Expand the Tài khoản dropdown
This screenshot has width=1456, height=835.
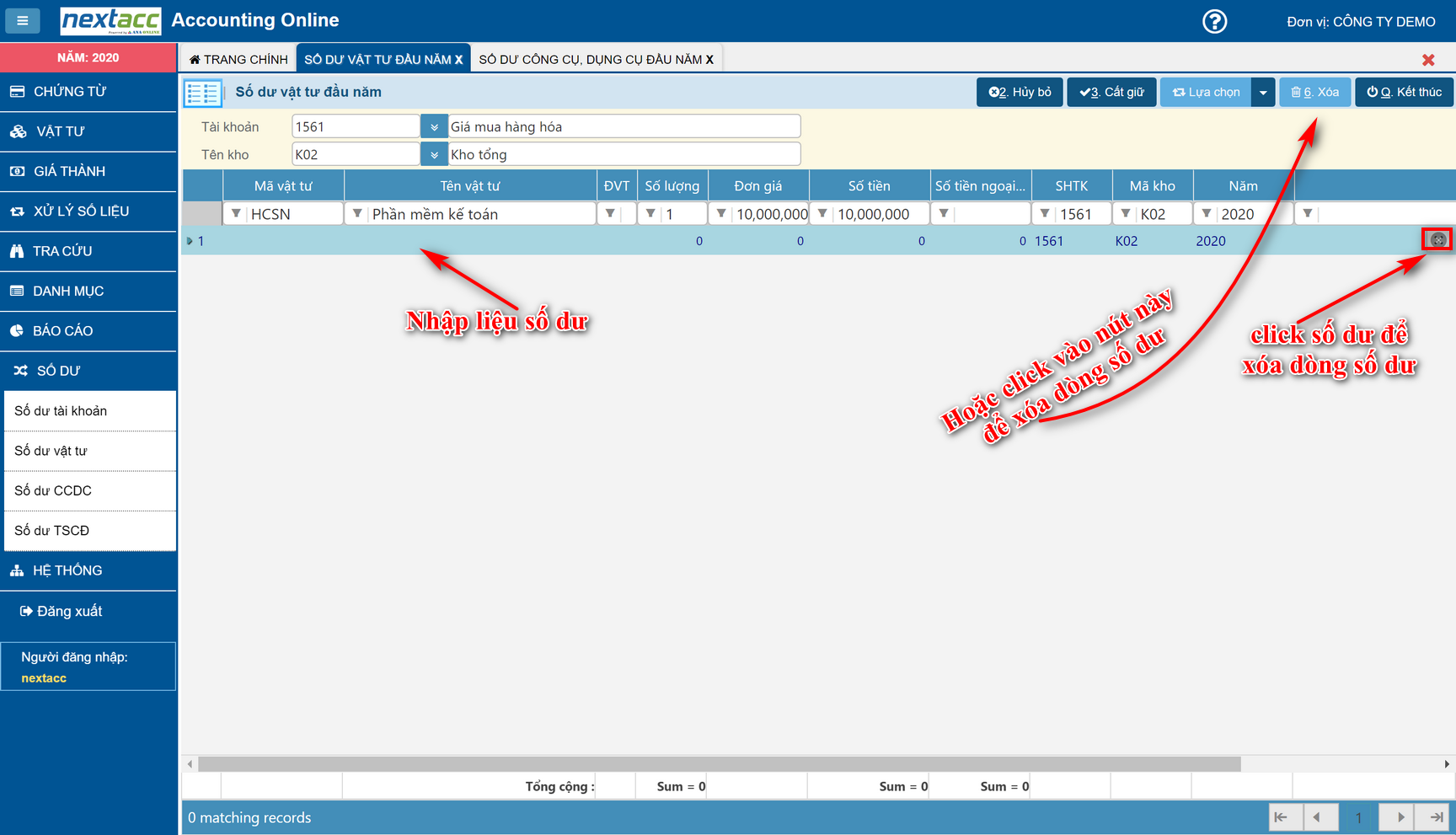pos(434,127)
